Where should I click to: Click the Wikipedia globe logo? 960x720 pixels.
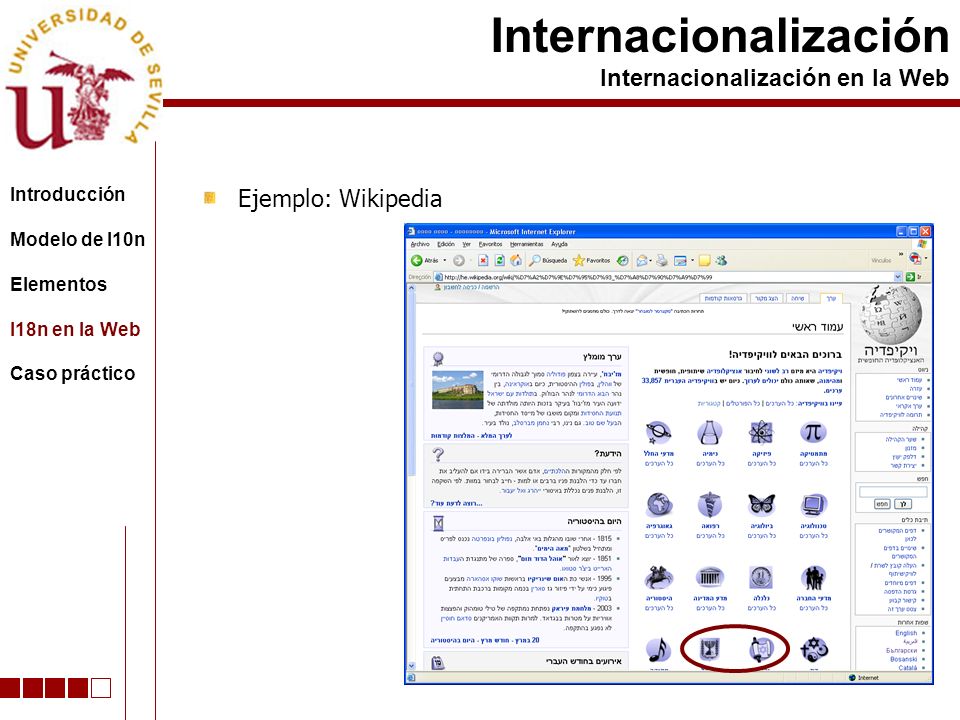tap(891, 315)
